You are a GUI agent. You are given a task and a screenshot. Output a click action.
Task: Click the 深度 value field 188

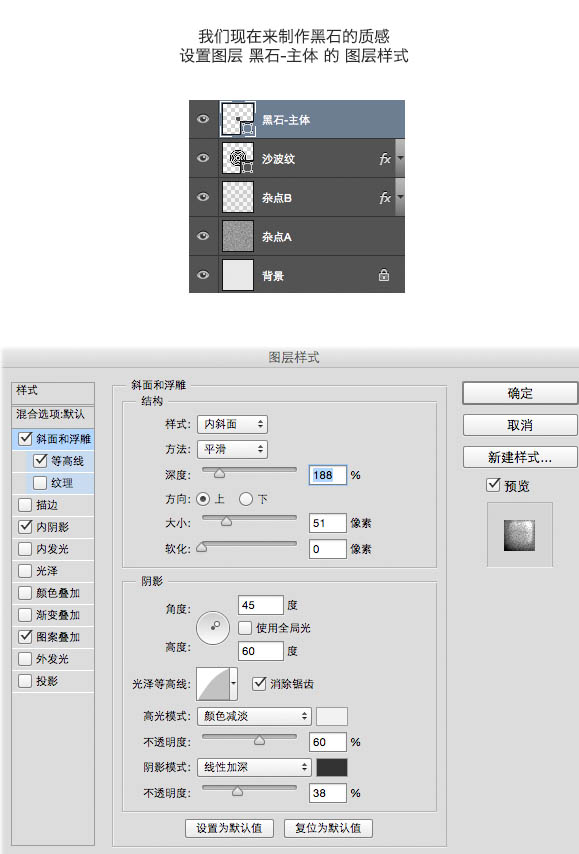(x=327, y=475)
